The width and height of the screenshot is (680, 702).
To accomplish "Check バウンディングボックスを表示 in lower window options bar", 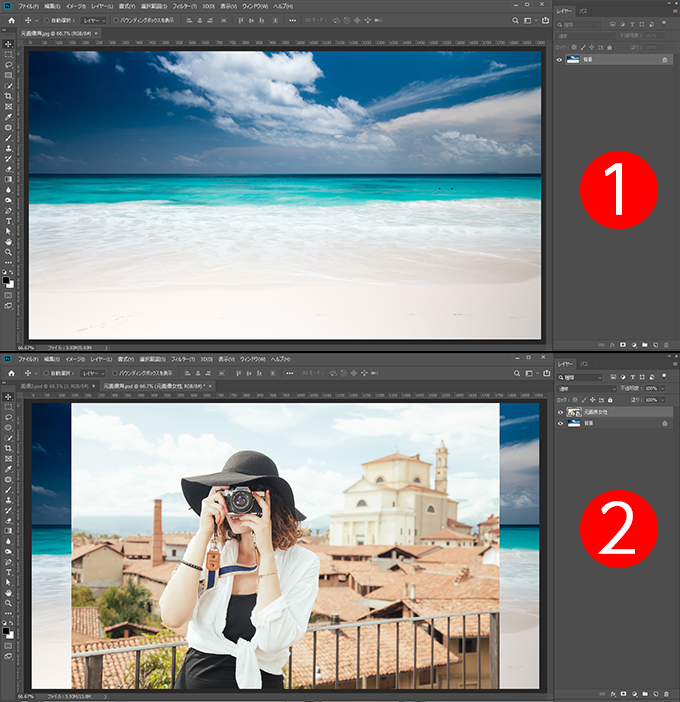I will (116, 372).
